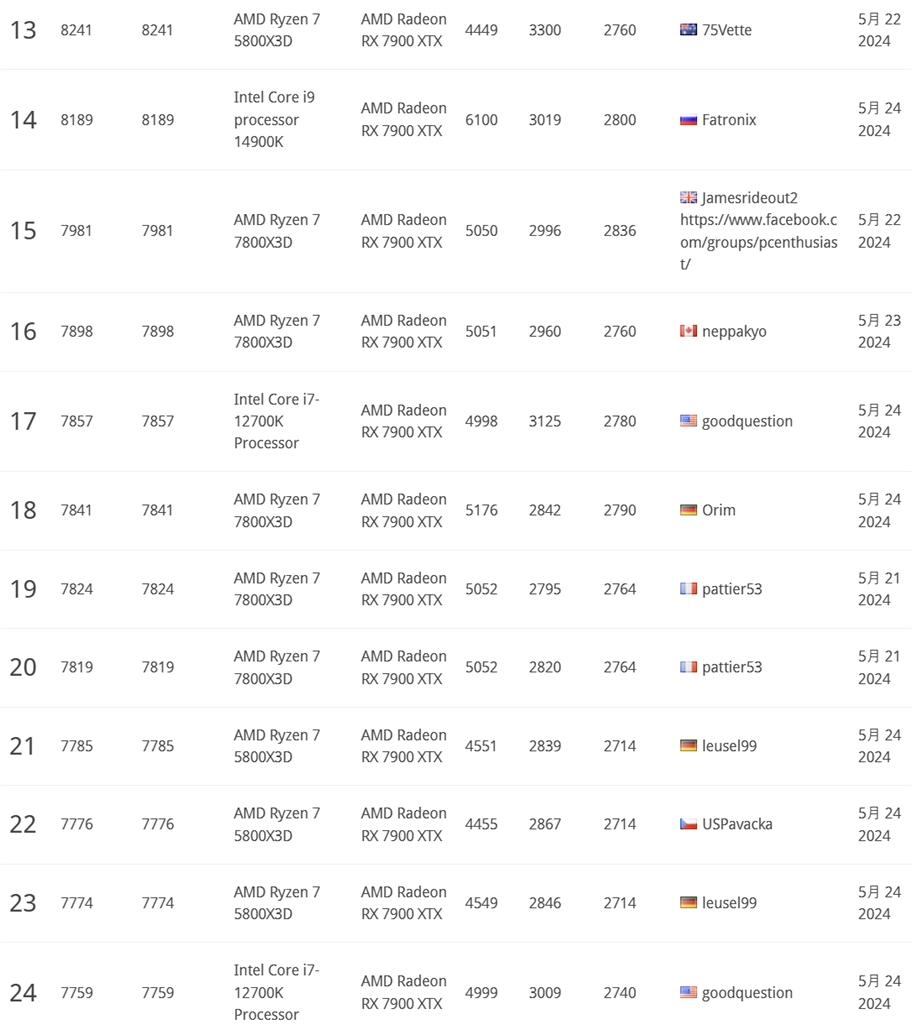The image size is (912, 1024).
Task: Select username neppakyo
Action: click(x=734, y=331)
